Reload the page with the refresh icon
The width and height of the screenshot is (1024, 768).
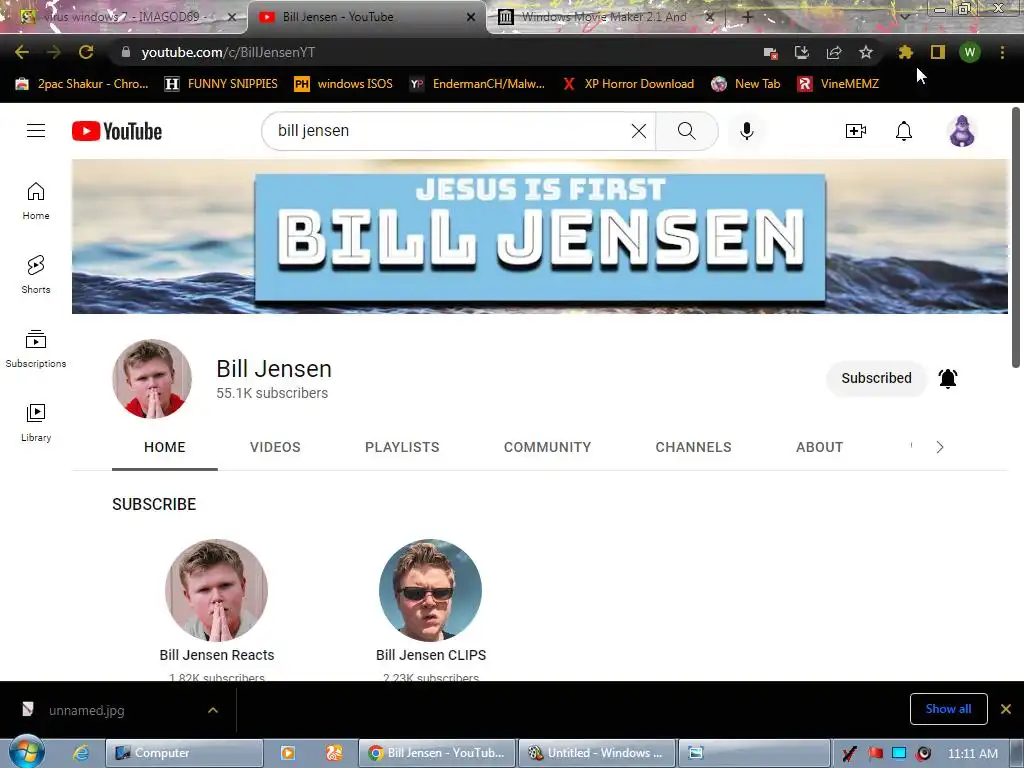click(86, 52)
